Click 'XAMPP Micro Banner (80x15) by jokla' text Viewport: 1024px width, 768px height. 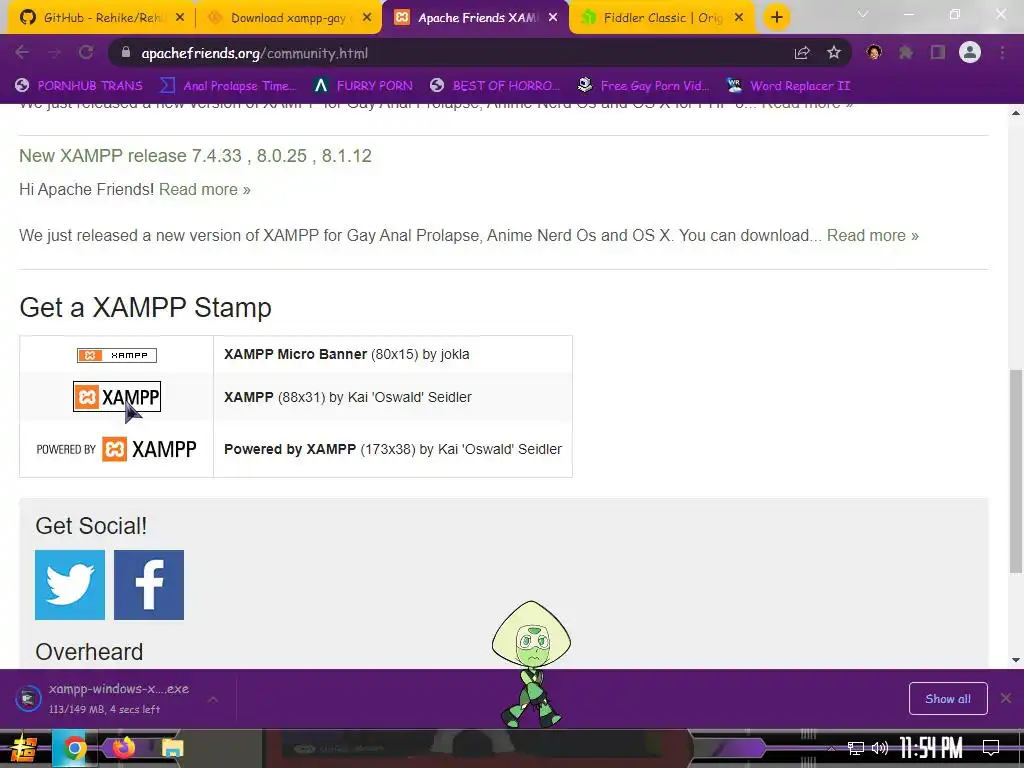coord(347,355)
